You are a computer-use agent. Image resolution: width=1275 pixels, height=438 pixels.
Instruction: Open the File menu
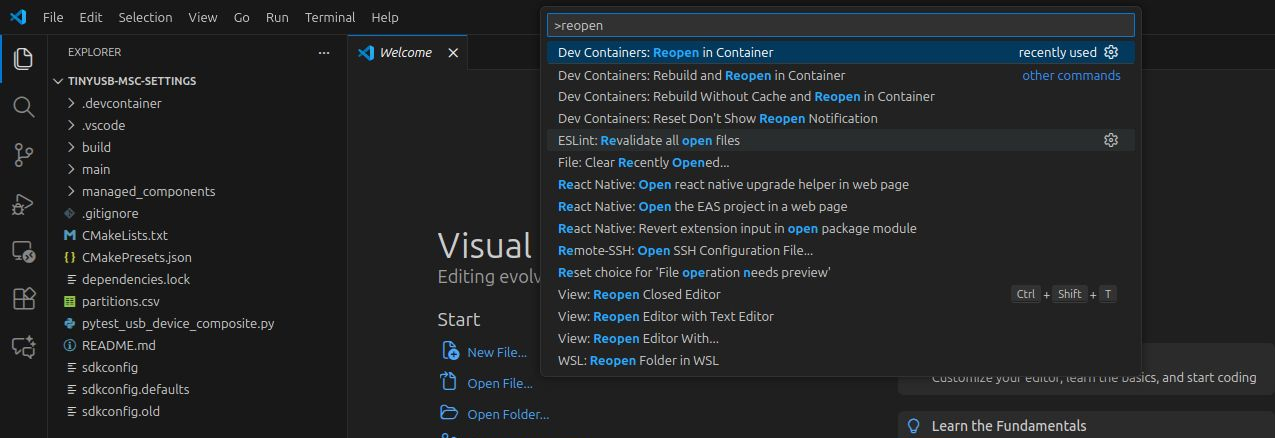53,17
